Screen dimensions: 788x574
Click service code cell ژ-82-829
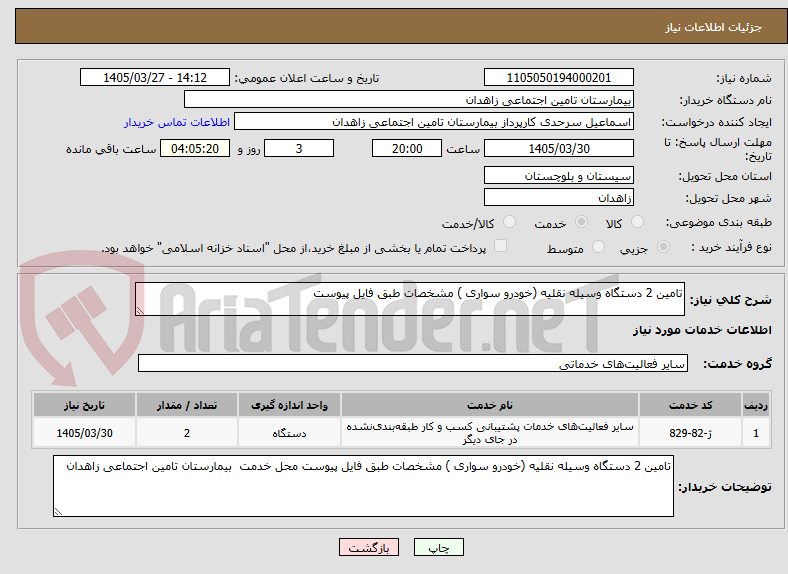coord(691,433)
